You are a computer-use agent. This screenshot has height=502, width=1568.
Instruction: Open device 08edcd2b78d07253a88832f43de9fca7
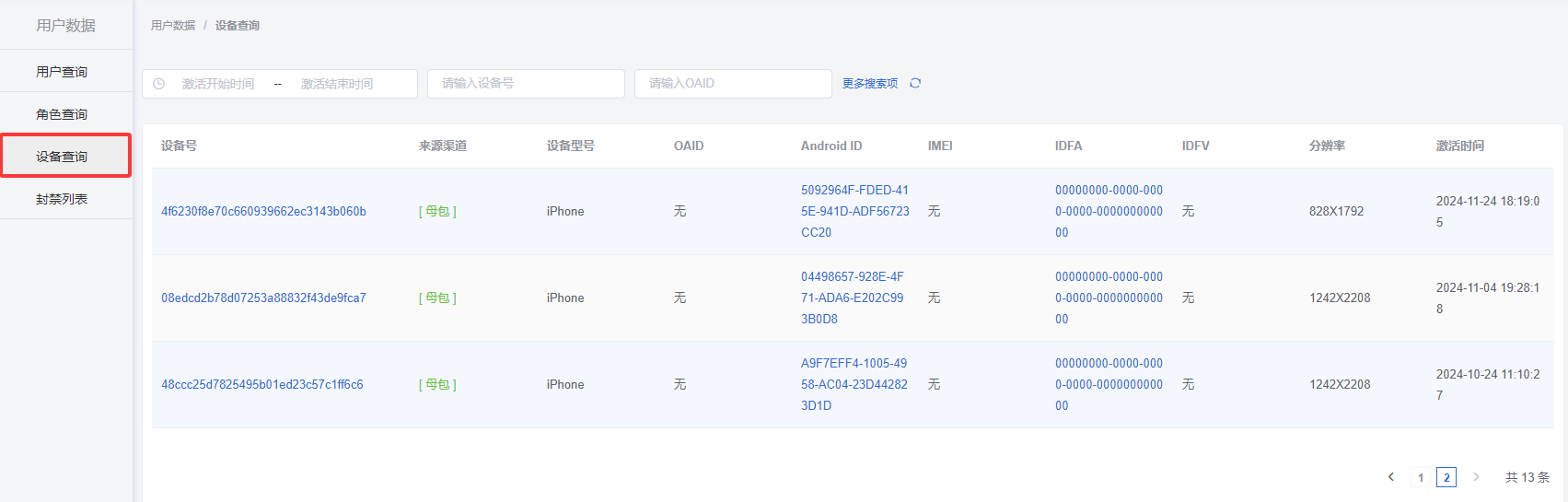point(263,298)
